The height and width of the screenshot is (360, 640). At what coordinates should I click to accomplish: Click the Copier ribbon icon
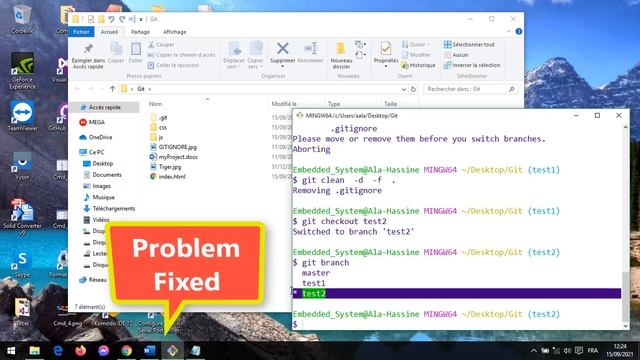point(116,49)
